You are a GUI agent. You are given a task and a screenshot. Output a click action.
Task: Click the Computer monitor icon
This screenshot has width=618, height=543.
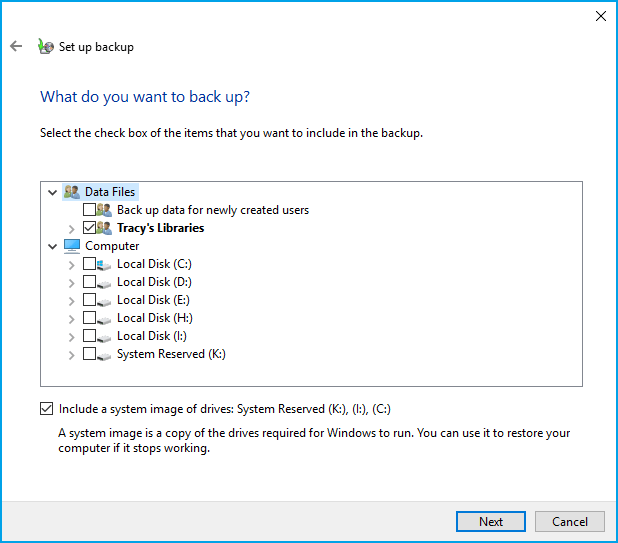(72, 246)
